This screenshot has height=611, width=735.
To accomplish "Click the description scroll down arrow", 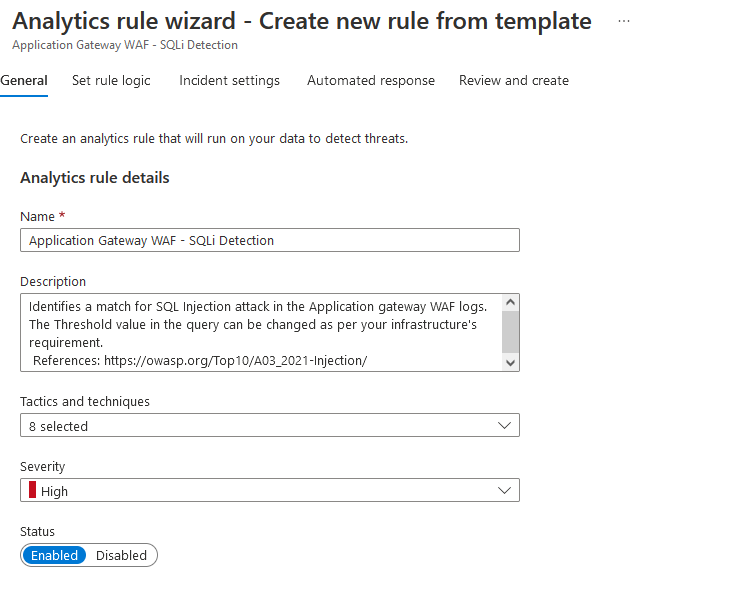I will [x=510, y=362].
